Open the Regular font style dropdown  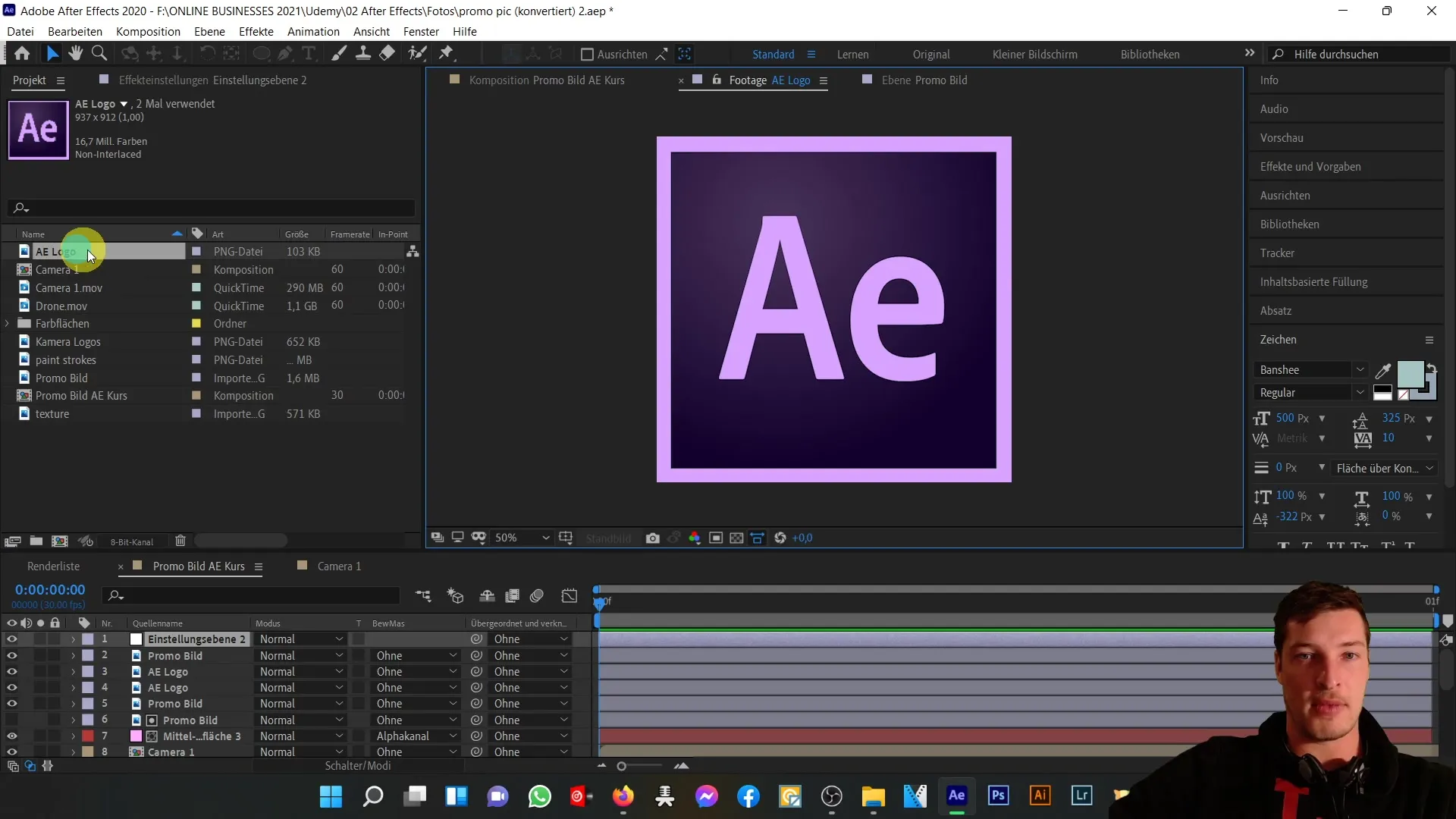pos(1310,393)
